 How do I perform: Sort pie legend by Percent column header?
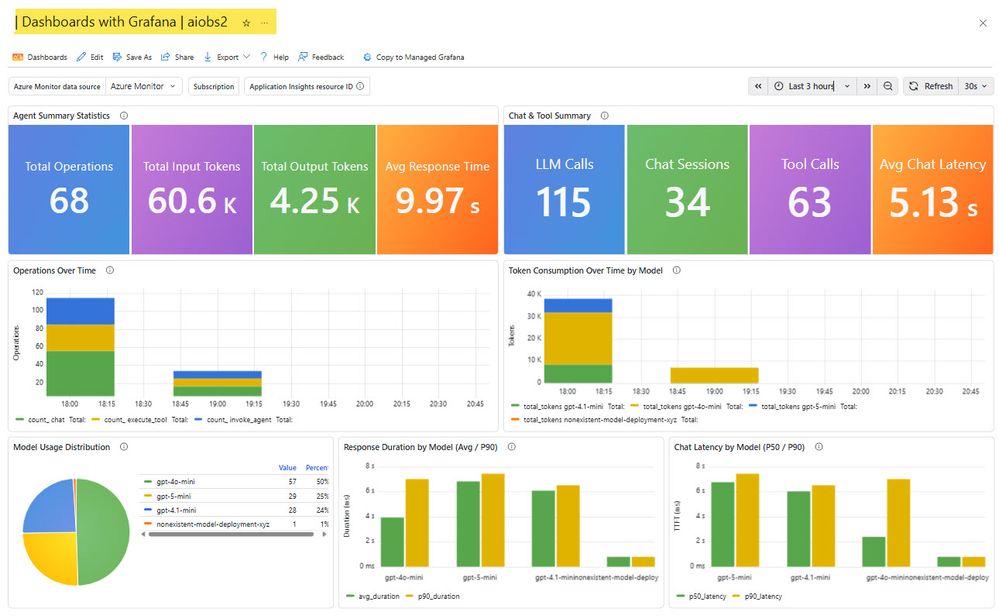(317, 468)
